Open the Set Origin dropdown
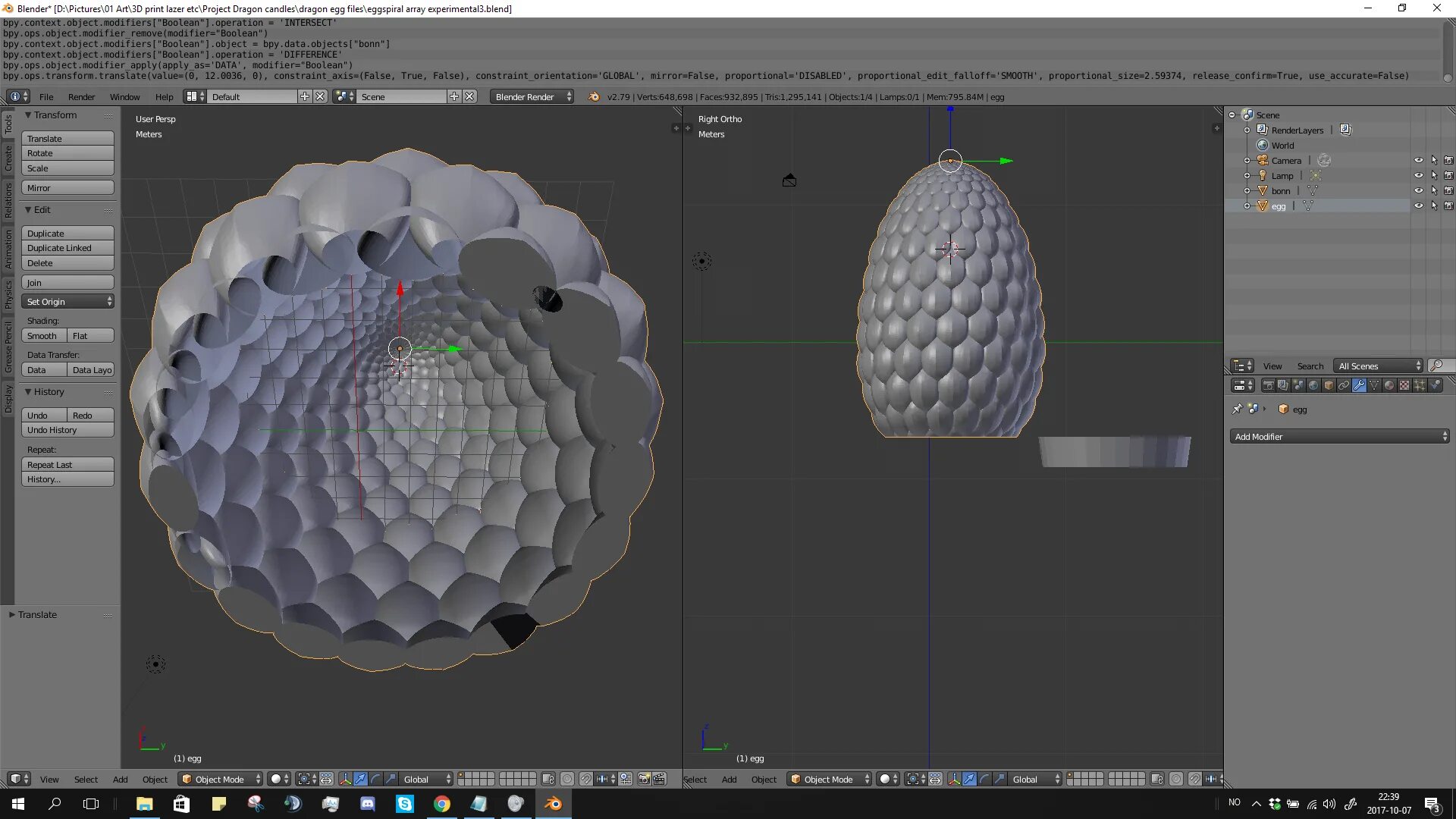This screenshot has width=1456, height=819. tap(68, 301)
